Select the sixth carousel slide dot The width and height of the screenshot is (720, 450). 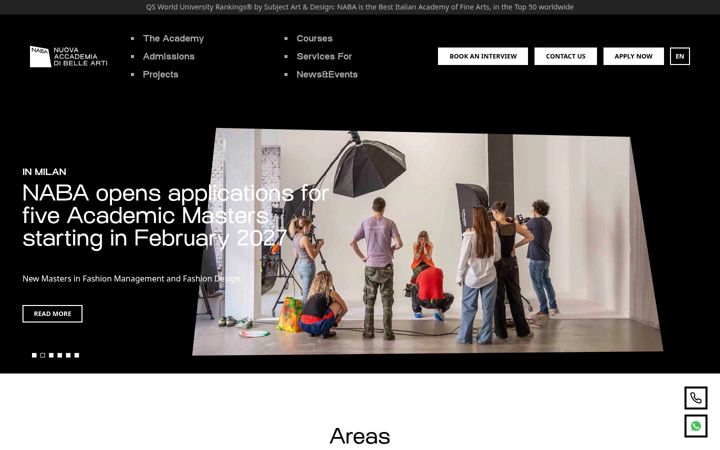point(77,355)
